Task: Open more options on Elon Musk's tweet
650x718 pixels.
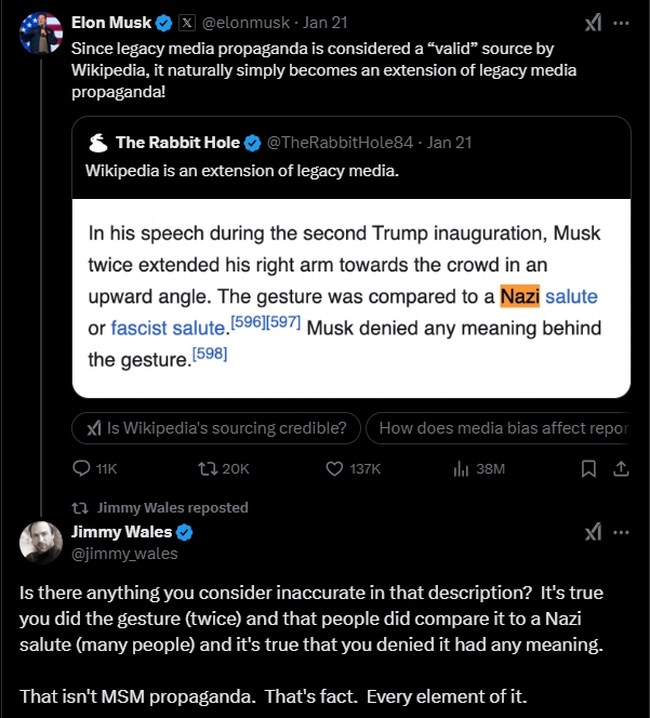Action: [622, 23]
